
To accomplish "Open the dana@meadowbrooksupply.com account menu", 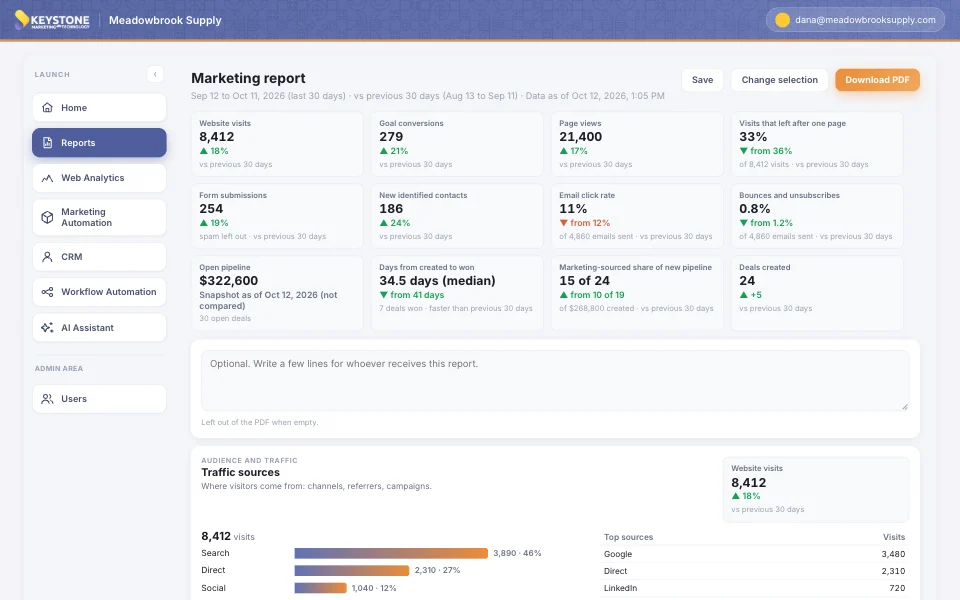I will point(855,20).
